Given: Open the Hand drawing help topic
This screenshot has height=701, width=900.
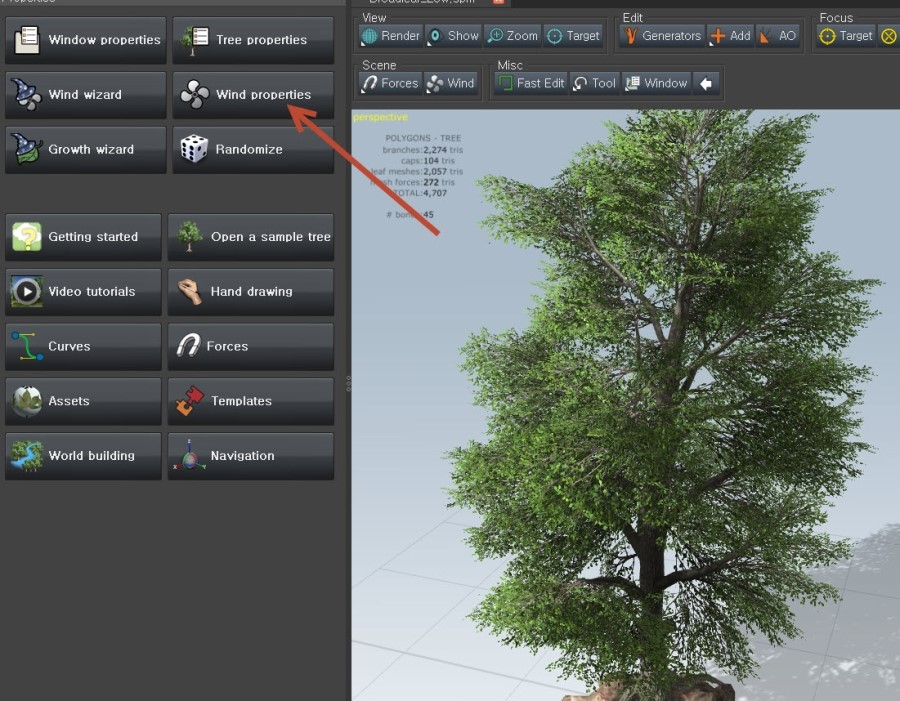Looking at the screenshot, I should (x=250, y=292).
